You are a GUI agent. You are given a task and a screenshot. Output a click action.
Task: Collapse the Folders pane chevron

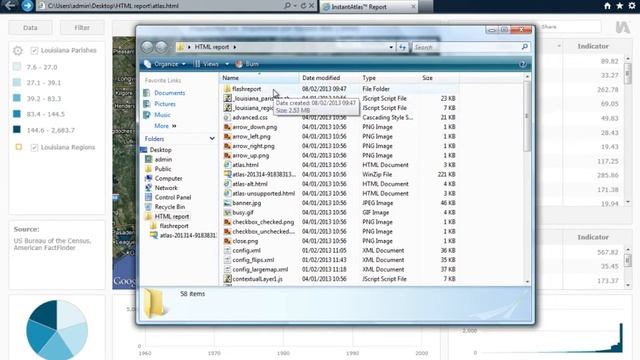pyautogui.click(x=212, y=139)
